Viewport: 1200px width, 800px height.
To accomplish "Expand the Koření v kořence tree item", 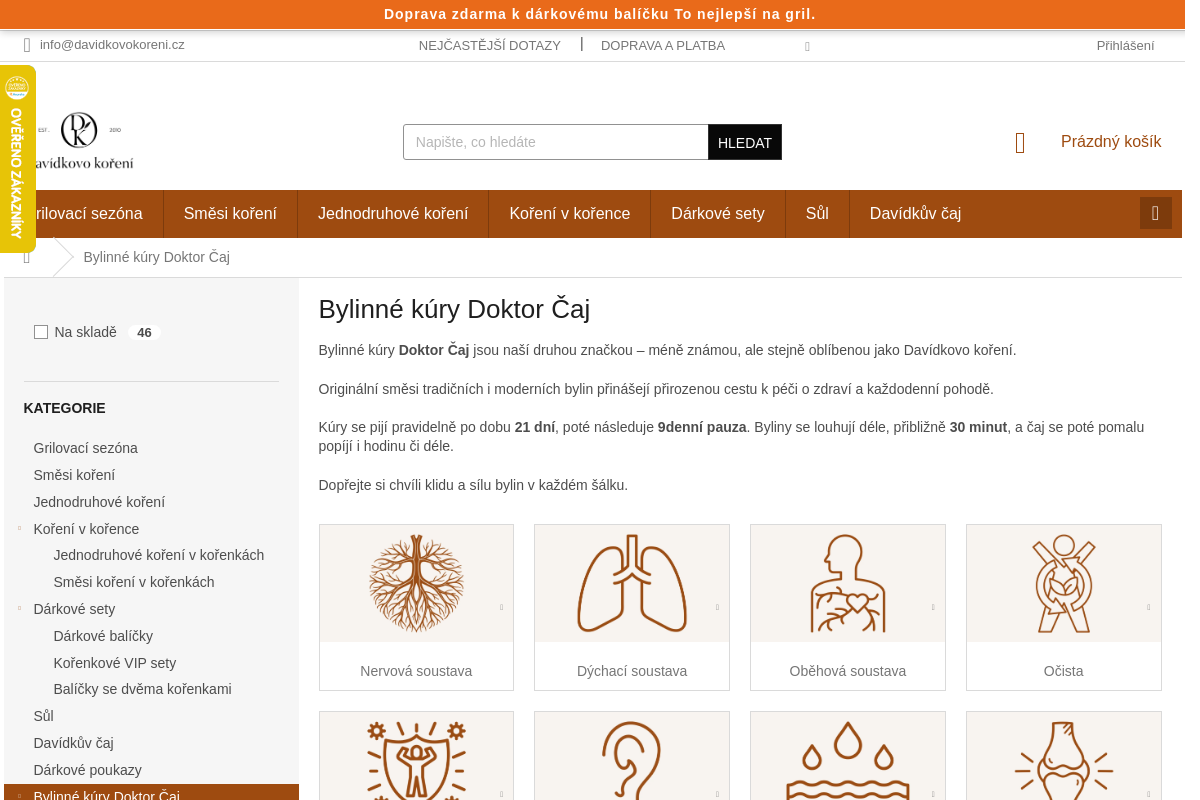I will click(x=19, y=527).
